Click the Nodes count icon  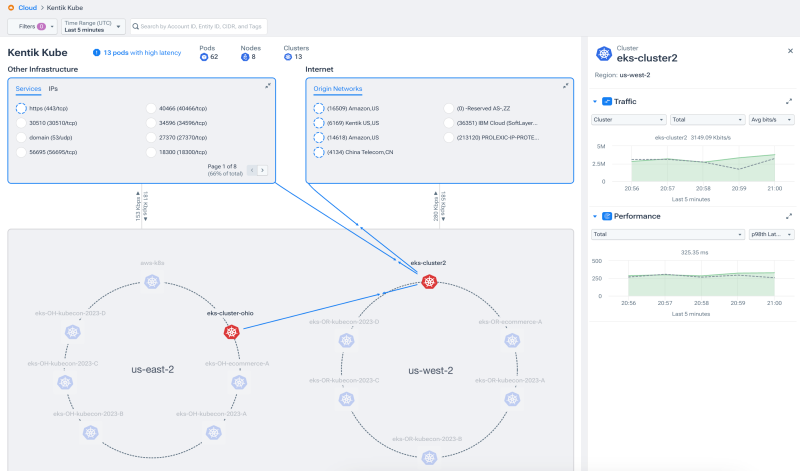click(245, 57)
